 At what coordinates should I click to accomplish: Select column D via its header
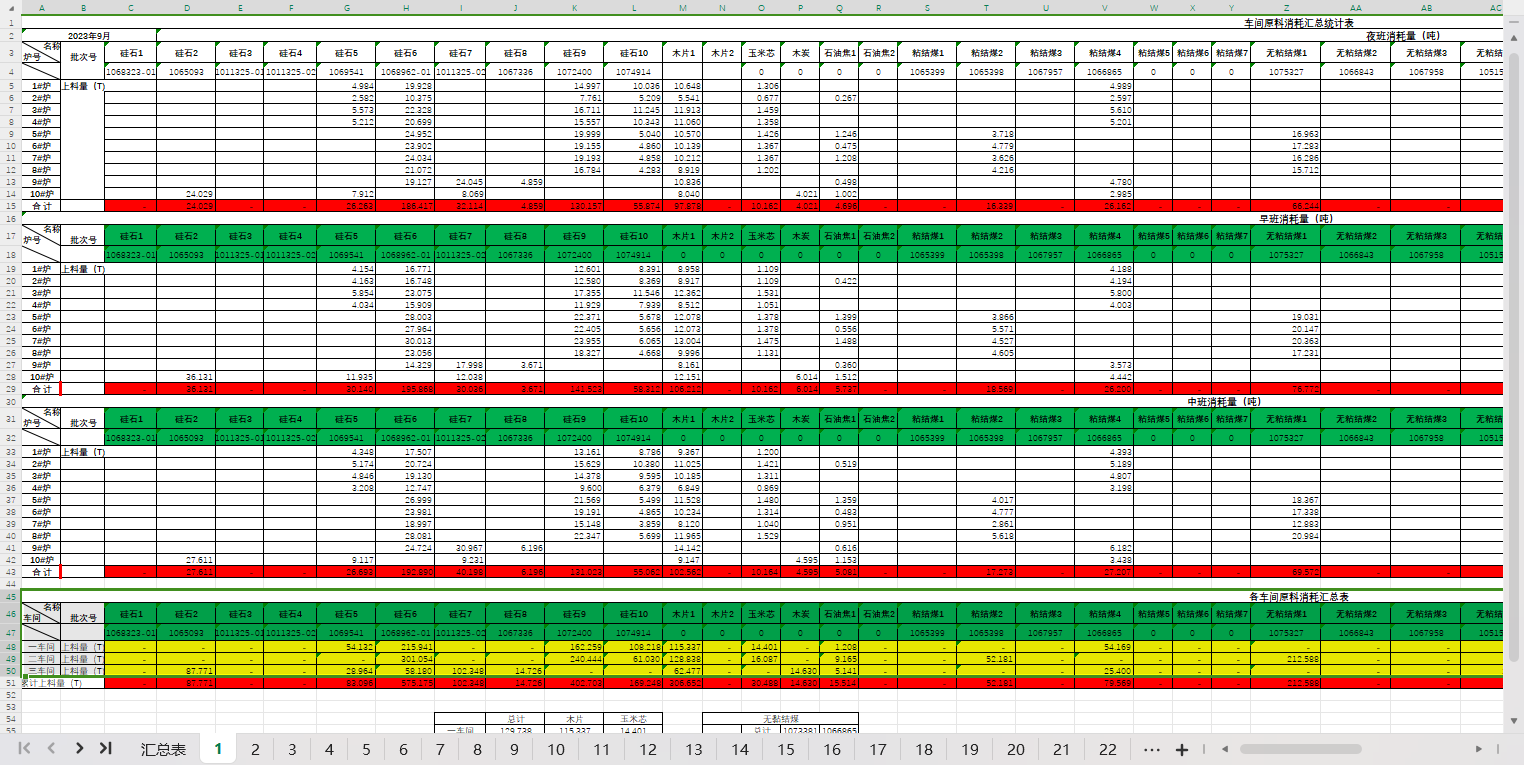point(185,7)
